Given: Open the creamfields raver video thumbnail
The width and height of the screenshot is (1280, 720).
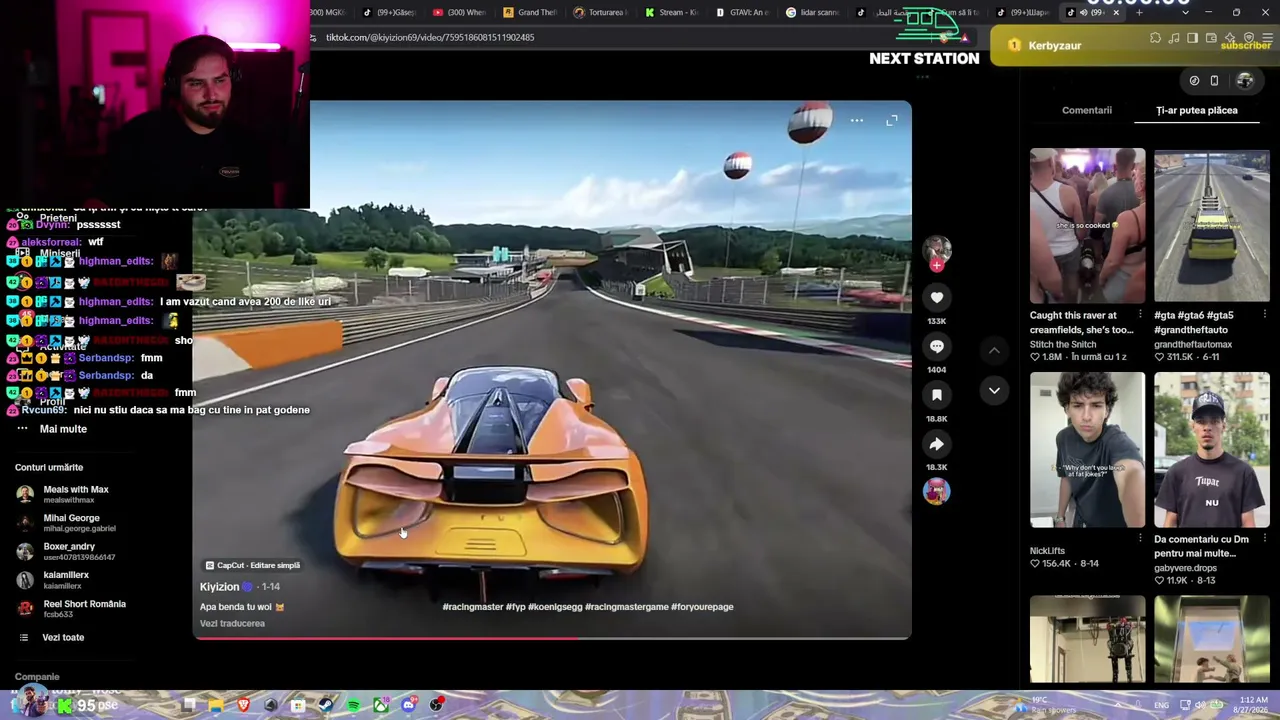Looking at the screenshot, I should (x=1088, y=226).
